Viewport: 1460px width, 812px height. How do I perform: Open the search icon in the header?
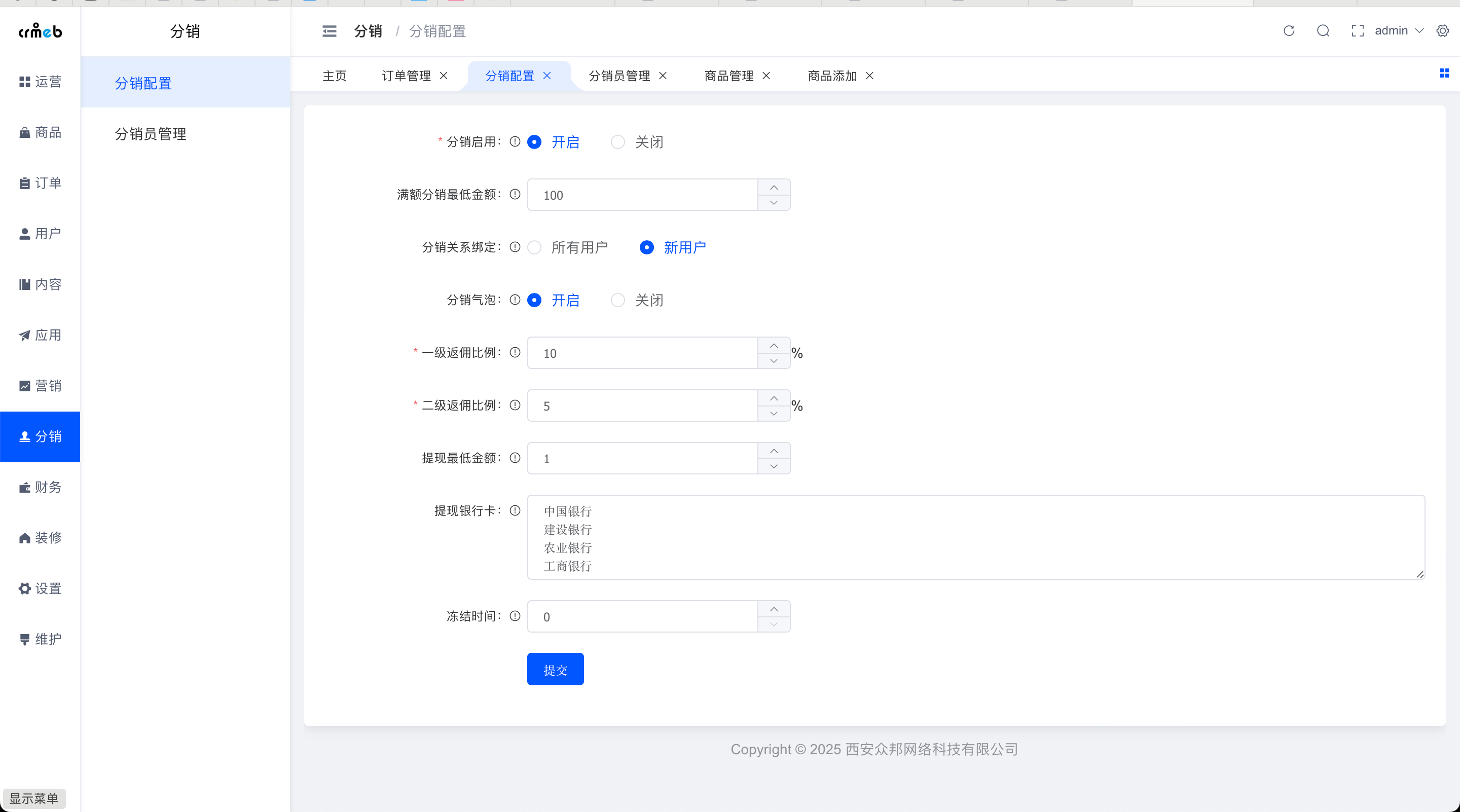[1323, 30]
